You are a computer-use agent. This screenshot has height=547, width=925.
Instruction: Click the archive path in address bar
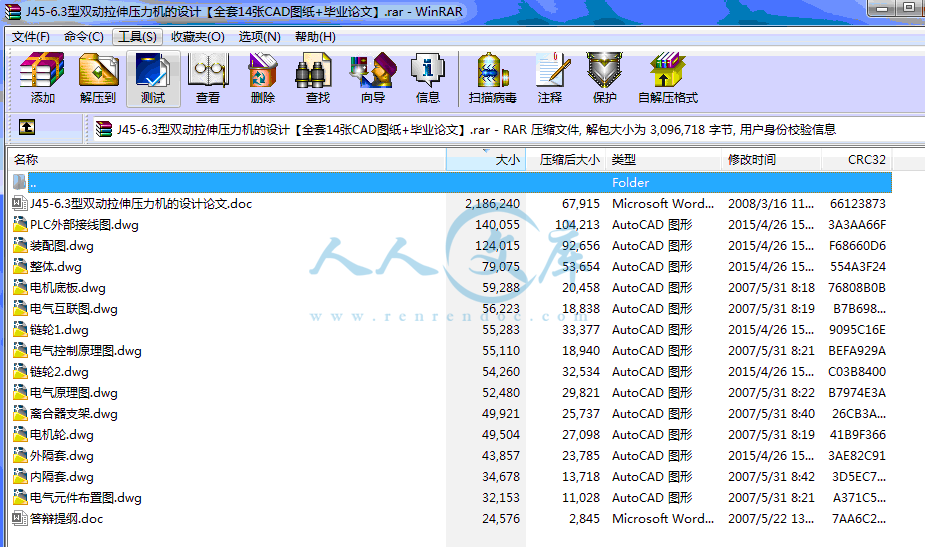(x=475, y=129)
